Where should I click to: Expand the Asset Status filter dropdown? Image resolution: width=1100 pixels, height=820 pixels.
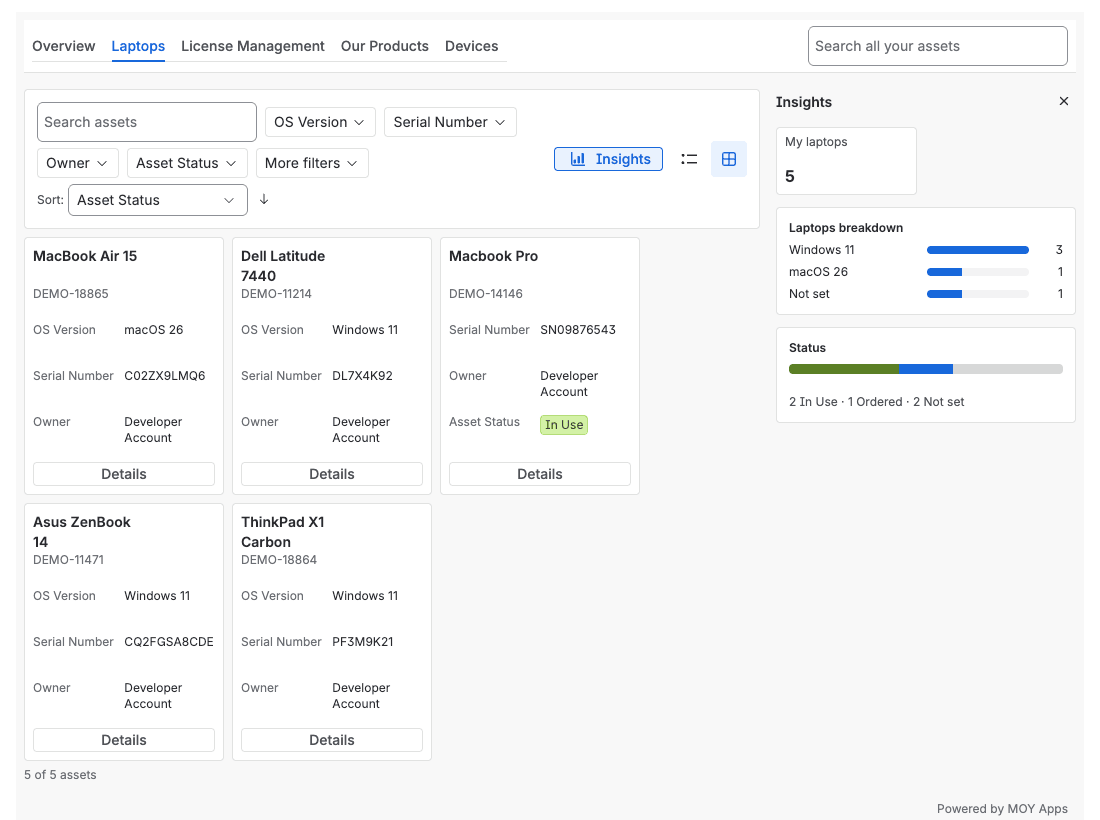pyautogui.click(x=187, y=163)
